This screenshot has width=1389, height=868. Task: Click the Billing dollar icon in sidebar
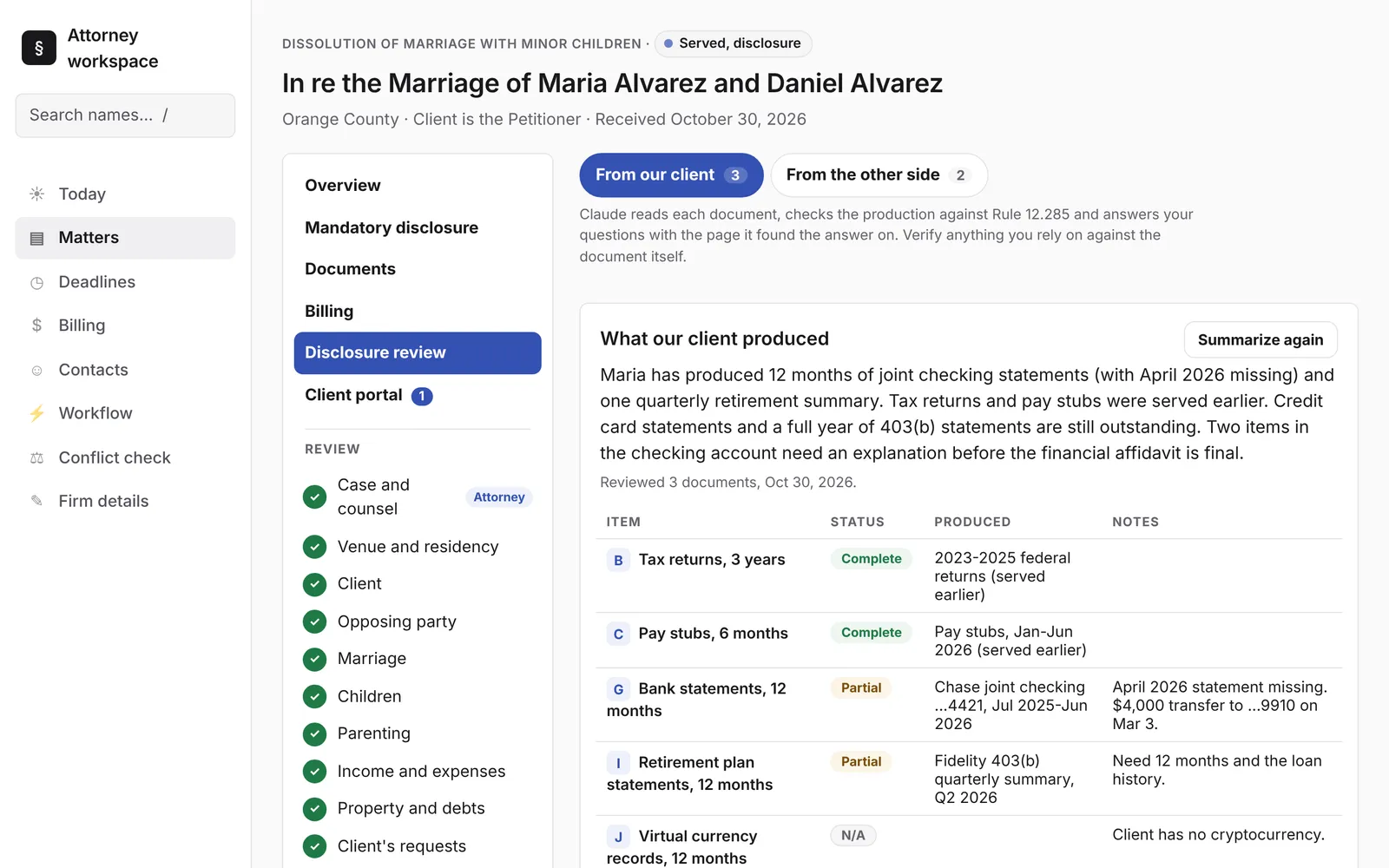[36, 325]
